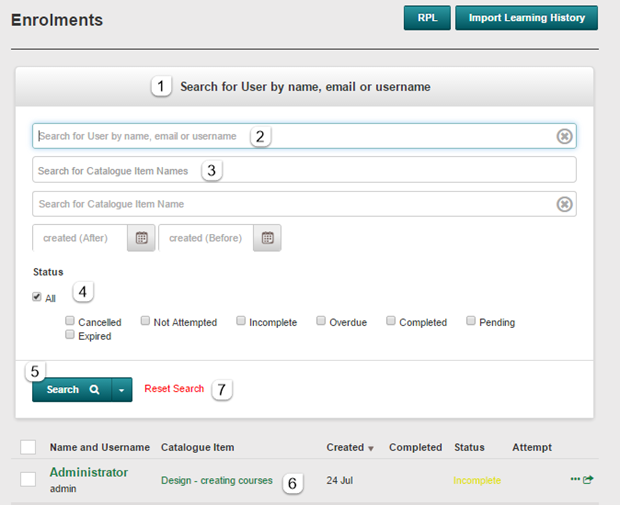The width and height of the screenshot is (620, 505).
Task: Clear the user search field with X icon
Action: click(x=564, y=136)
